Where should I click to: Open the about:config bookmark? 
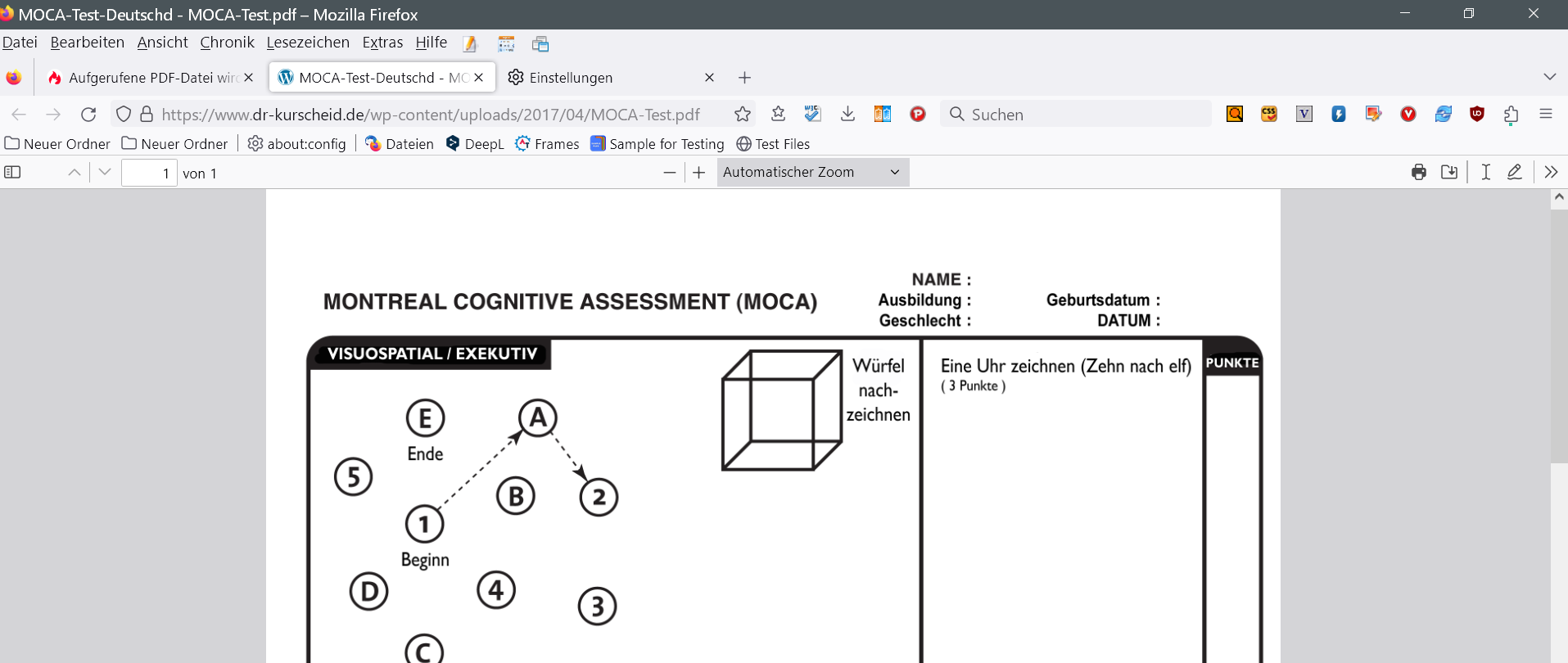[x=297, y=144]
